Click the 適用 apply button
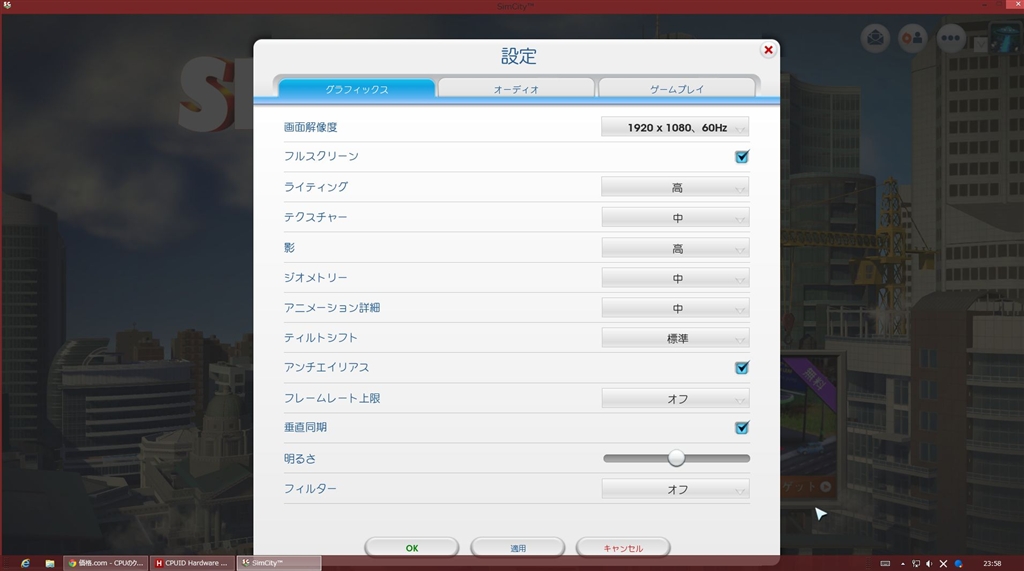This screenshot has width=1024, height=571. pos(517,547)
